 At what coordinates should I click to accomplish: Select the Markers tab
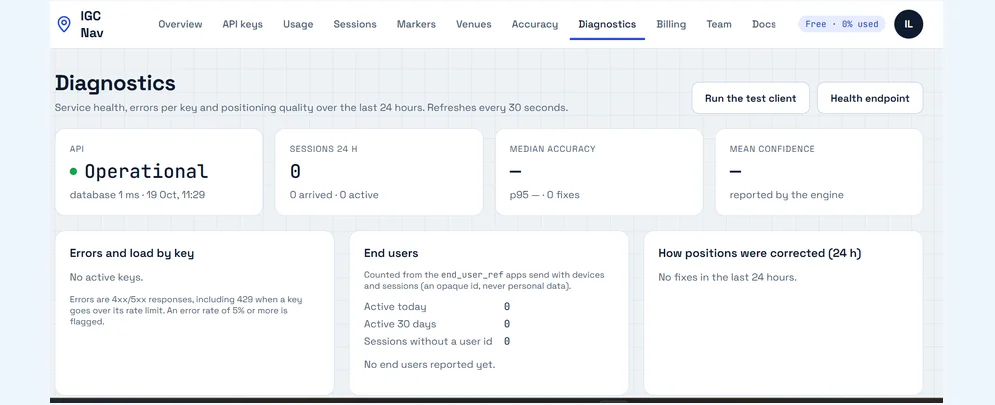416,24
